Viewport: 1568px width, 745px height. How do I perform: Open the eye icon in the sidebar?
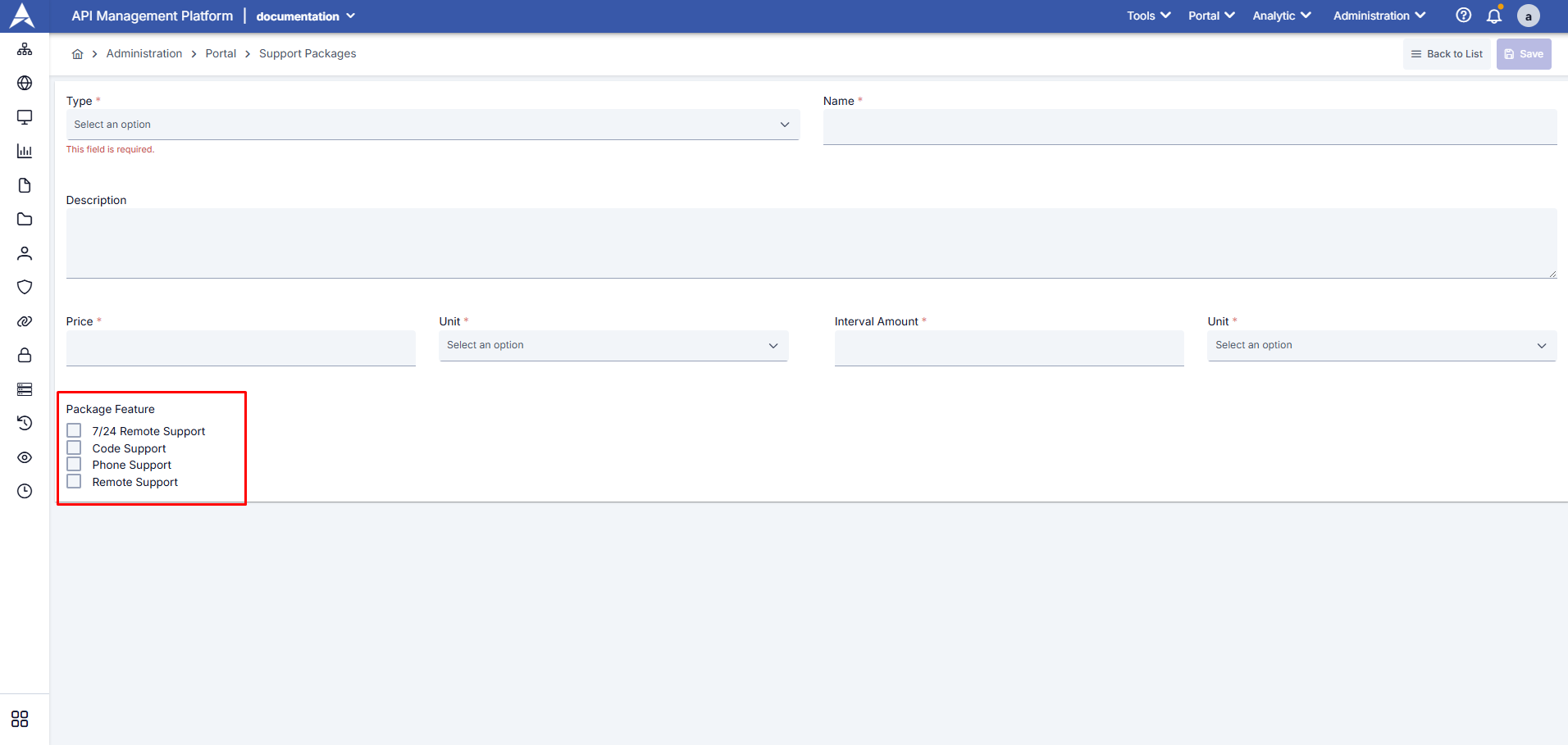(x=25, y=457)
